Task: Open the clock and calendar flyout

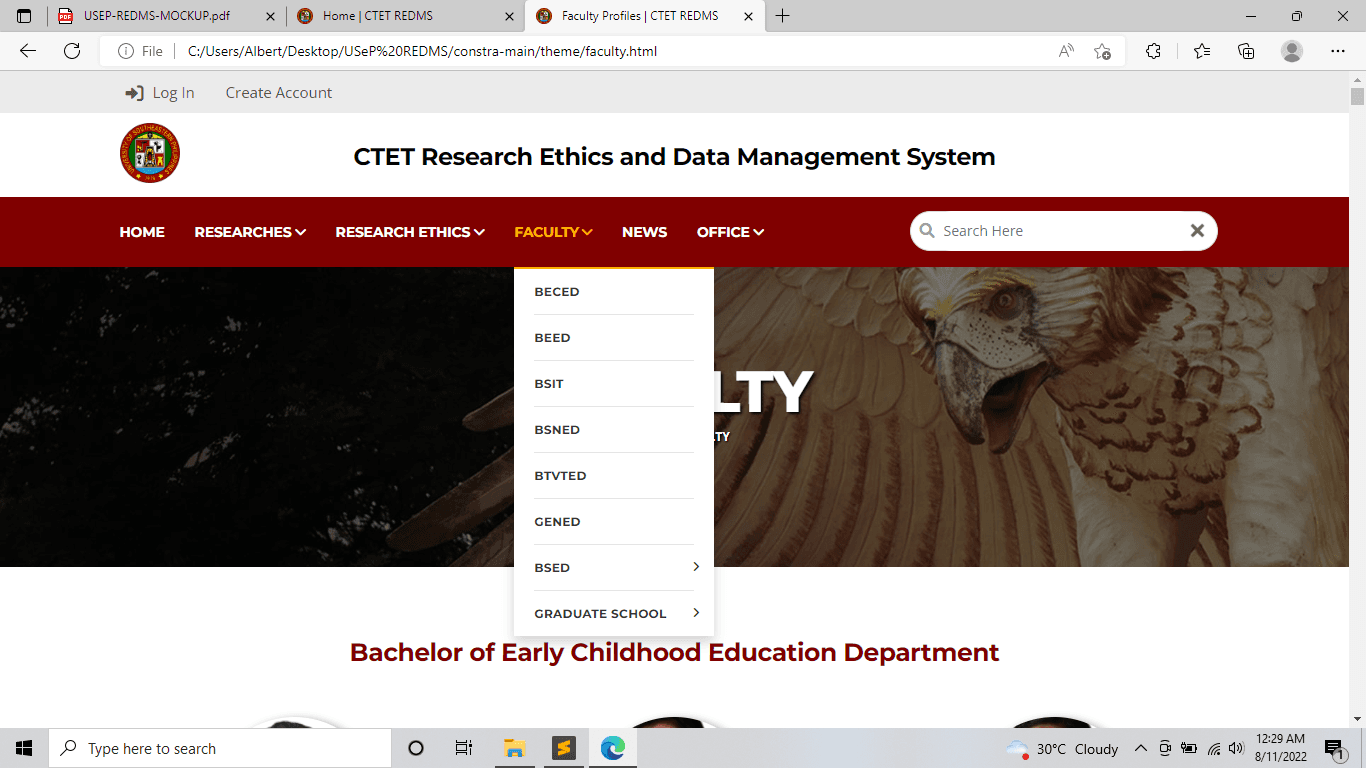Action: point(1280,748)
